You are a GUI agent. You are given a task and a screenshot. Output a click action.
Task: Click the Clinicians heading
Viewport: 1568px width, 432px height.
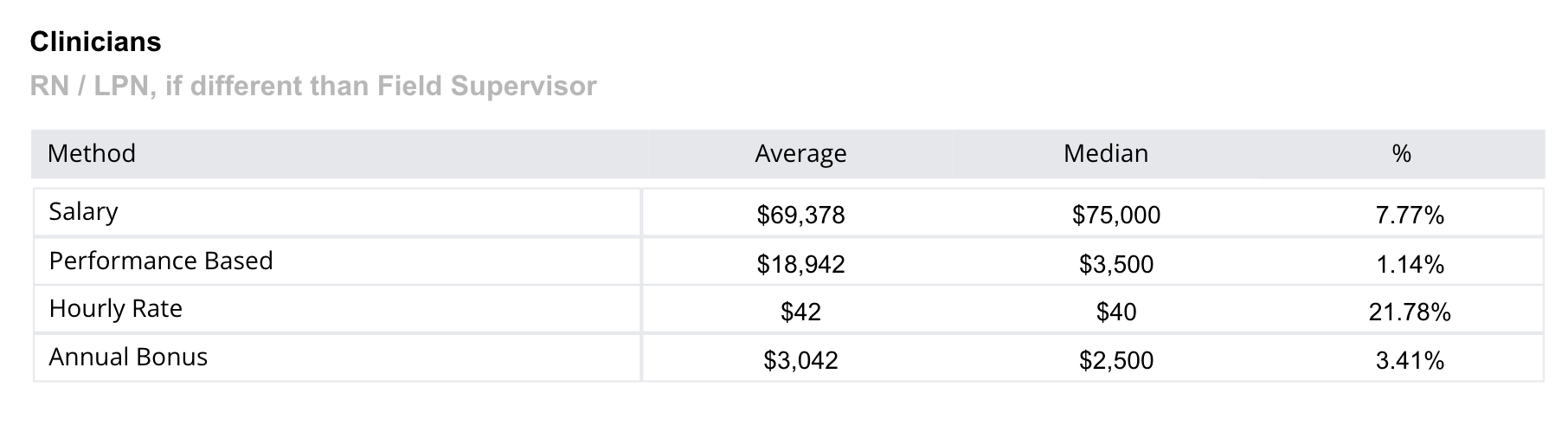tap(95, 42)
